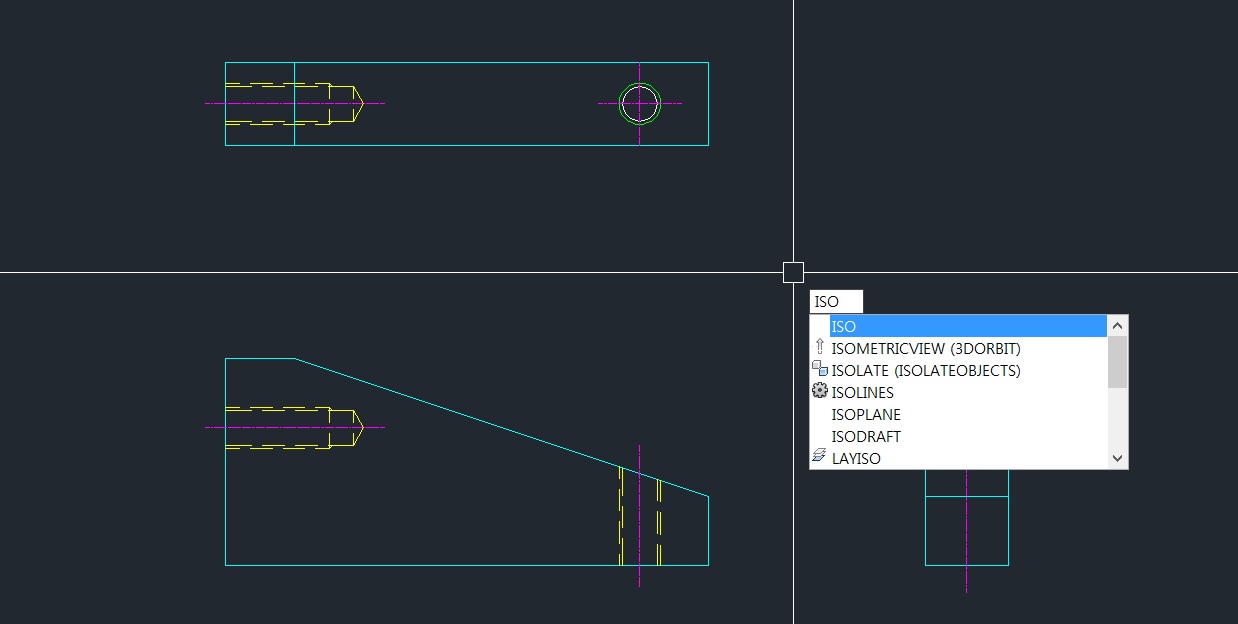The image size is (1238, 624).
Task: Click the ISO command input box
Action: [836, 301]
